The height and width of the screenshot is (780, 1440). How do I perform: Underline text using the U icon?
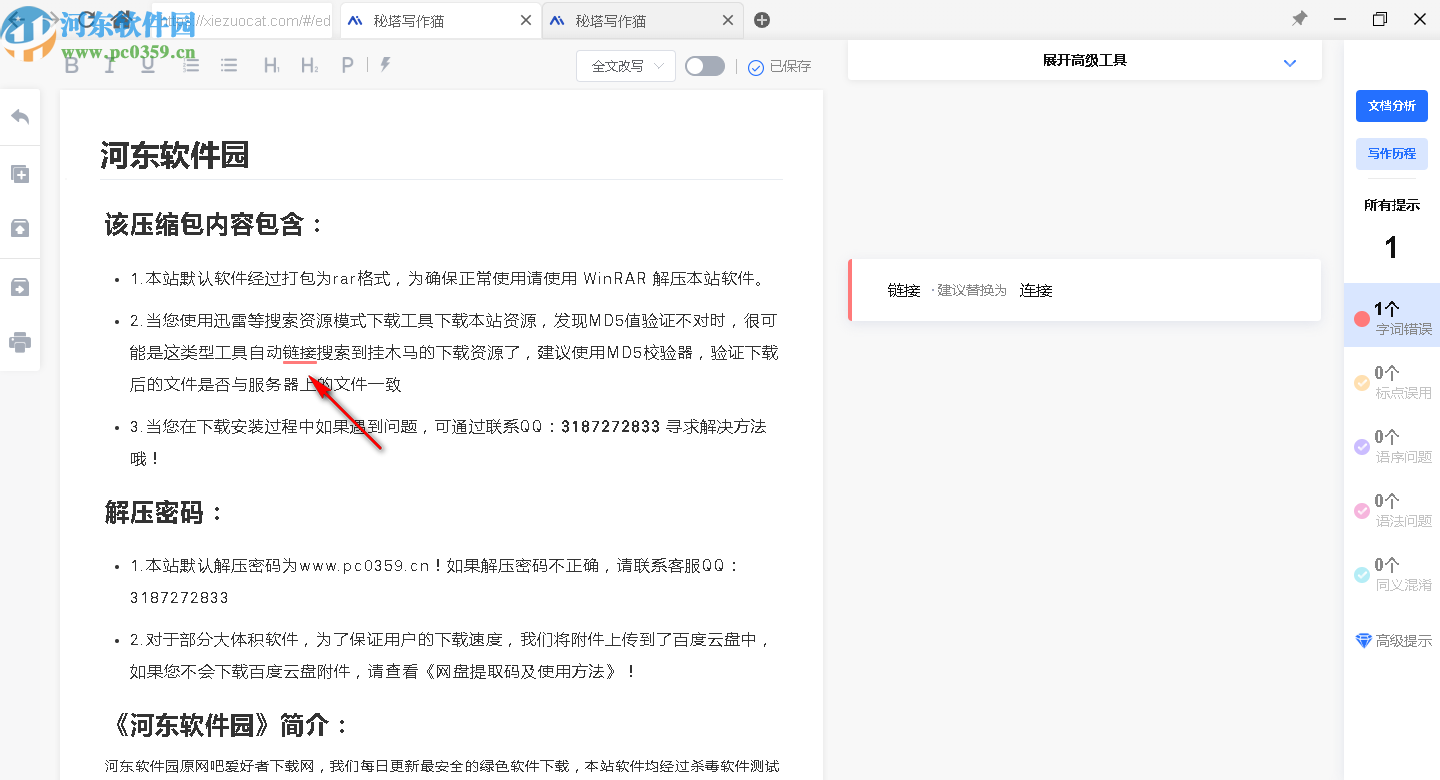148,65
